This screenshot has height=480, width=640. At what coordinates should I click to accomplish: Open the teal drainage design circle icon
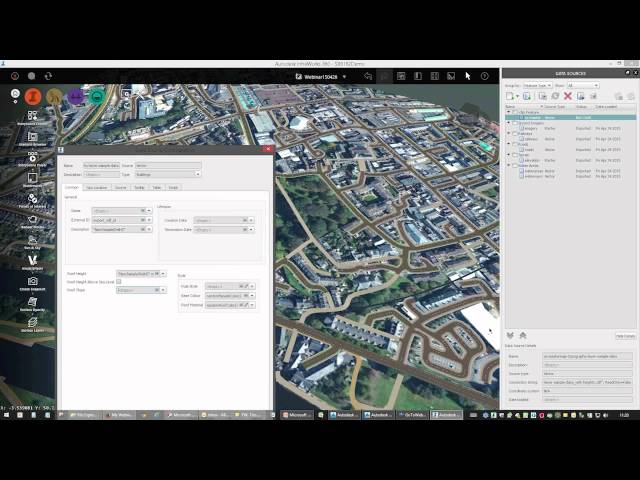tap(97, 96)
